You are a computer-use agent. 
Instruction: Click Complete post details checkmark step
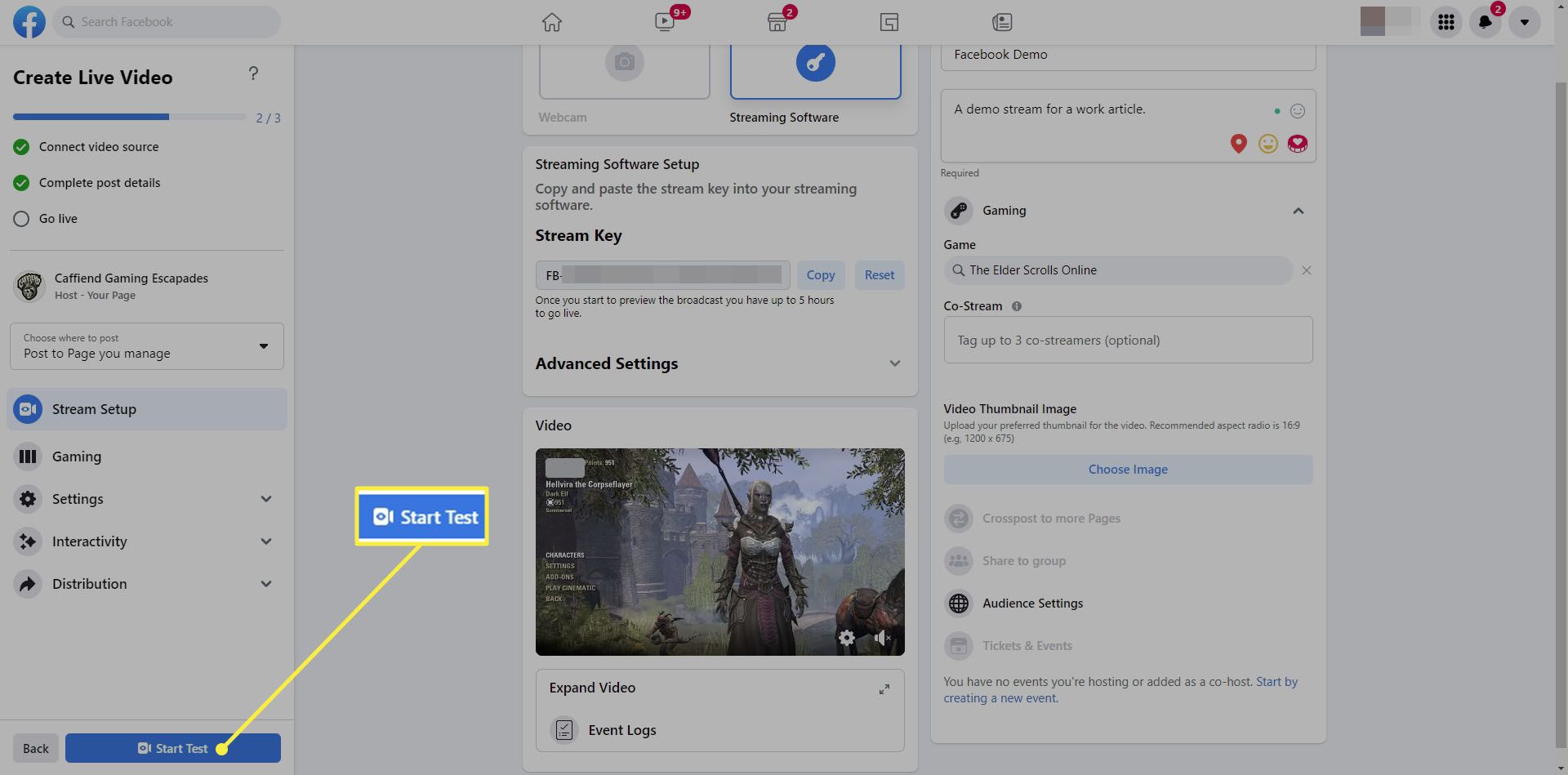pos(21,183)
